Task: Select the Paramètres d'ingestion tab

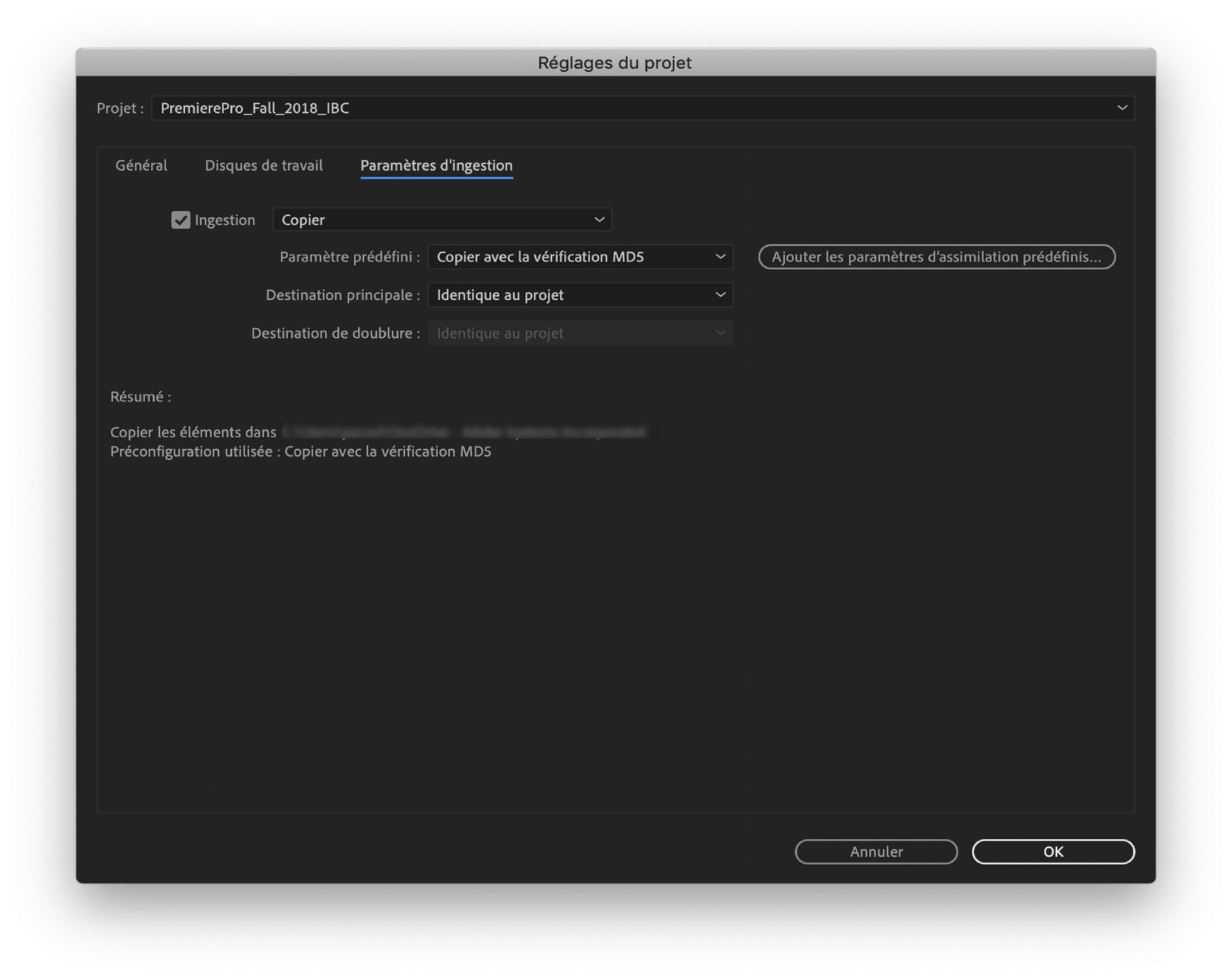Action: (436, 166)
